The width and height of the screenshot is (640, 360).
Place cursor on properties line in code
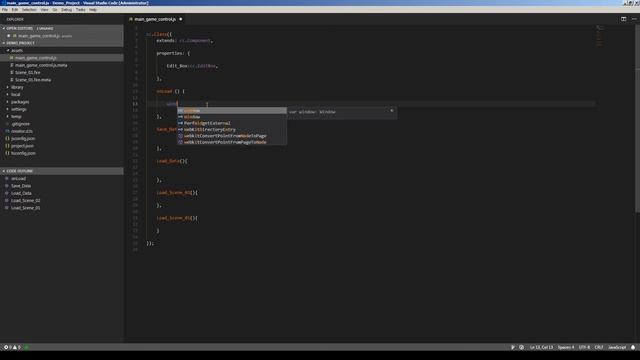pyautogui.click(x=173, y=53)
